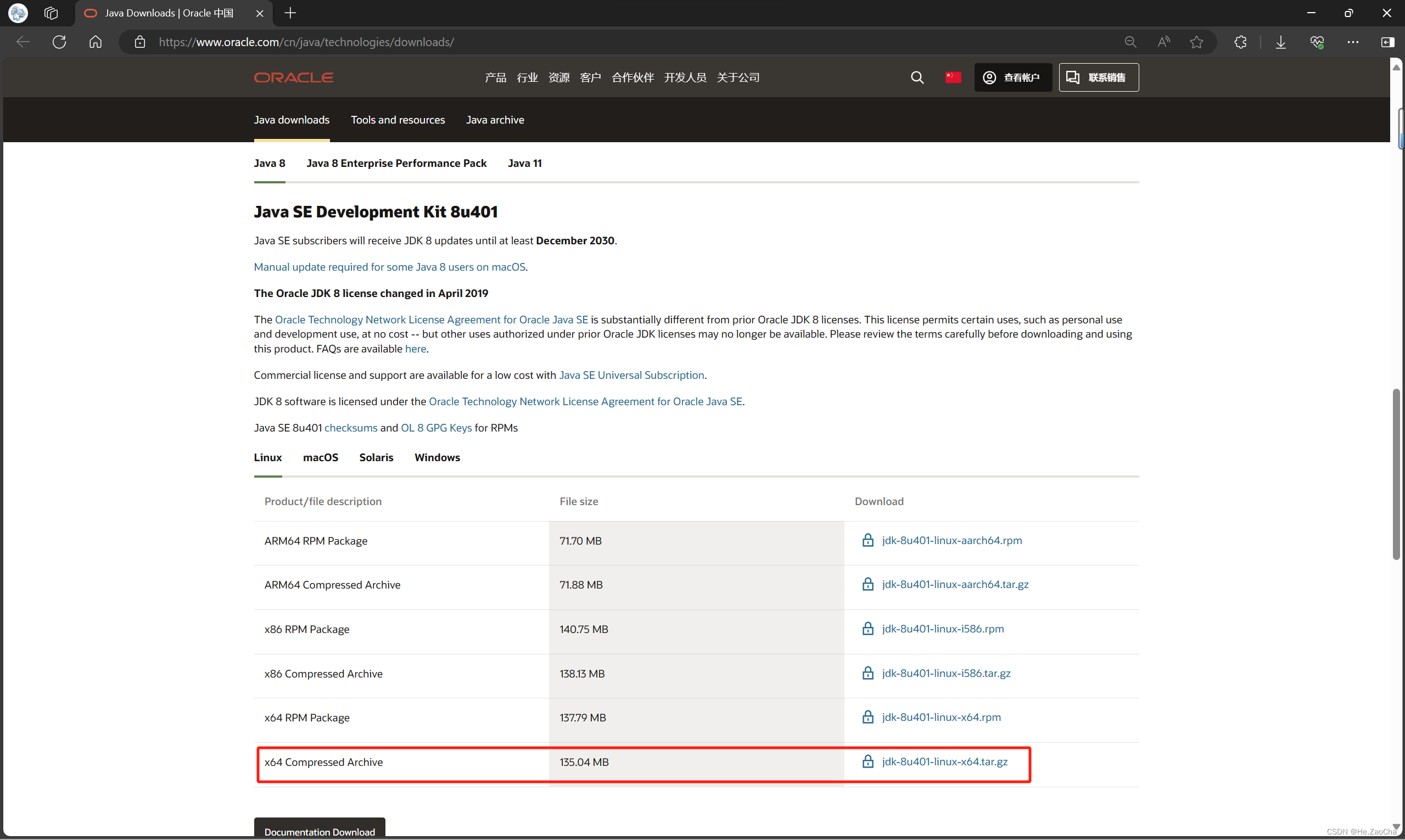The height and width of the screenshot is (840, 1405).
Task: Click the China flag country selector
Action: 953,77
